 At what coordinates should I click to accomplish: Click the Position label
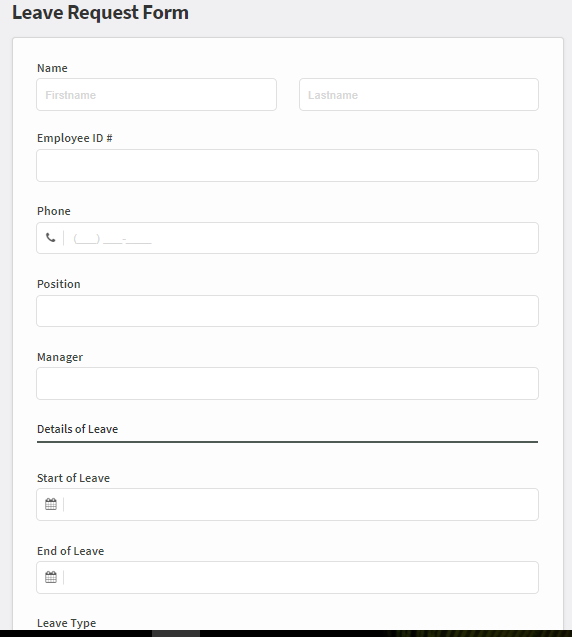click(58, 284)
